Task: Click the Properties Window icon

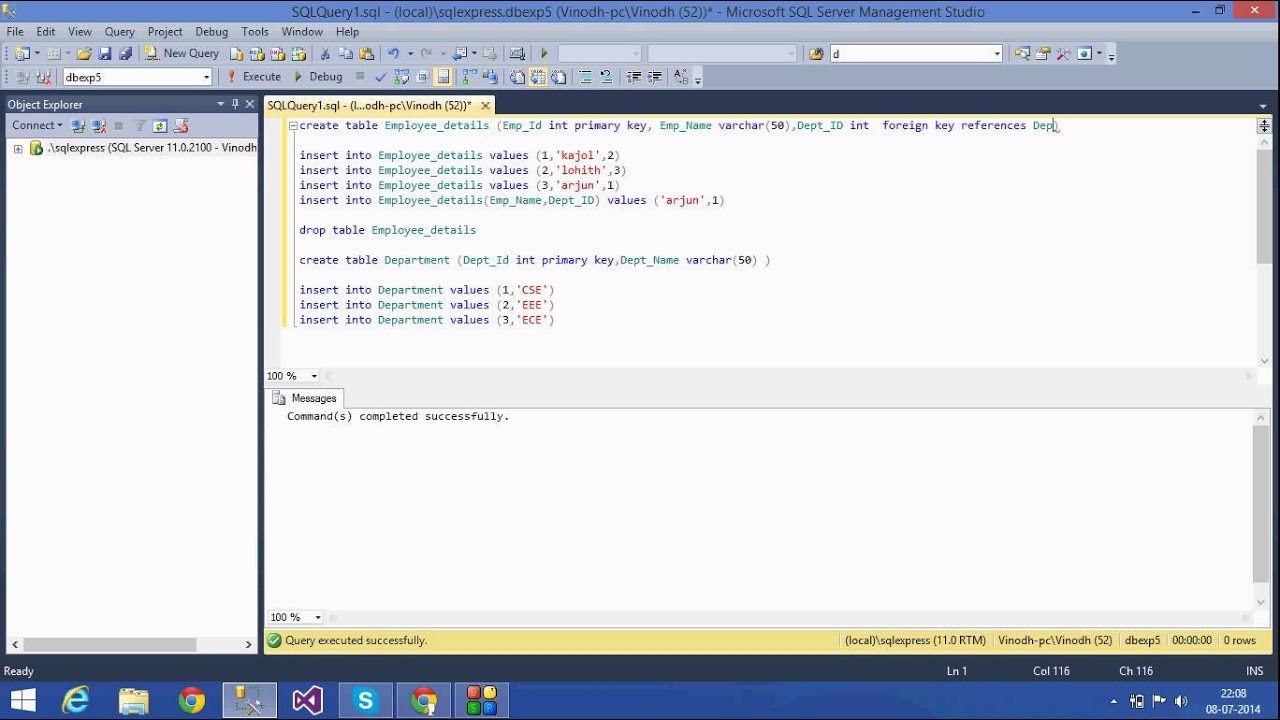Action: [x=1043, y=54]
